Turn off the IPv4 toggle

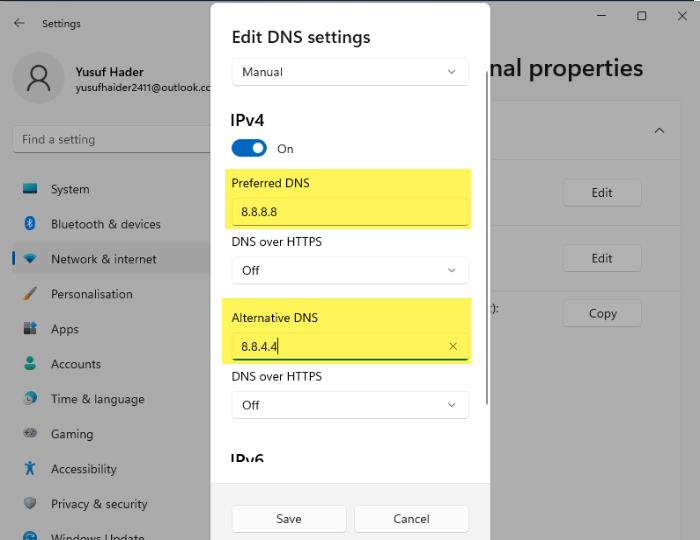coord(249,148)
